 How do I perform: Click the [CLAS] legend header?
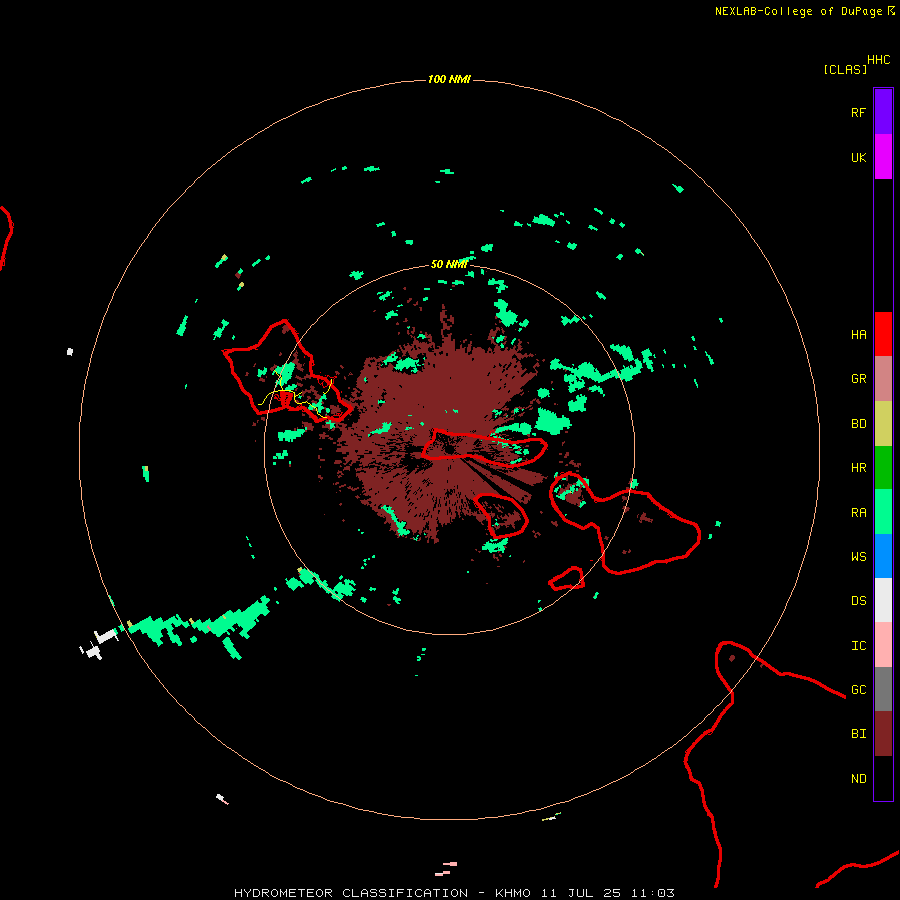click(x=845, y=69)
